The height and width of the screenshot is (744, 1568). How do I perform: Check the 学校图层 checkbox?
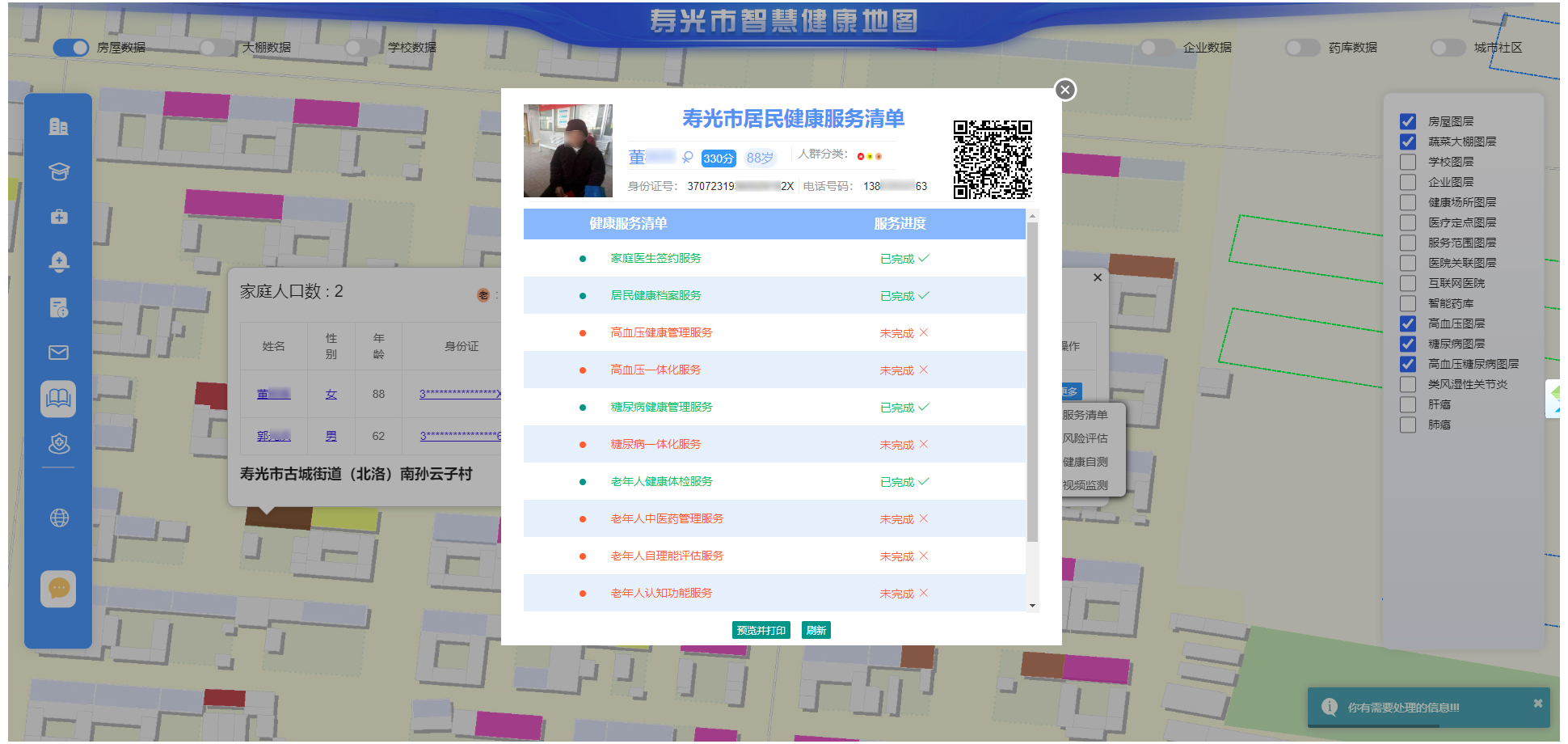coord(1406,162)
